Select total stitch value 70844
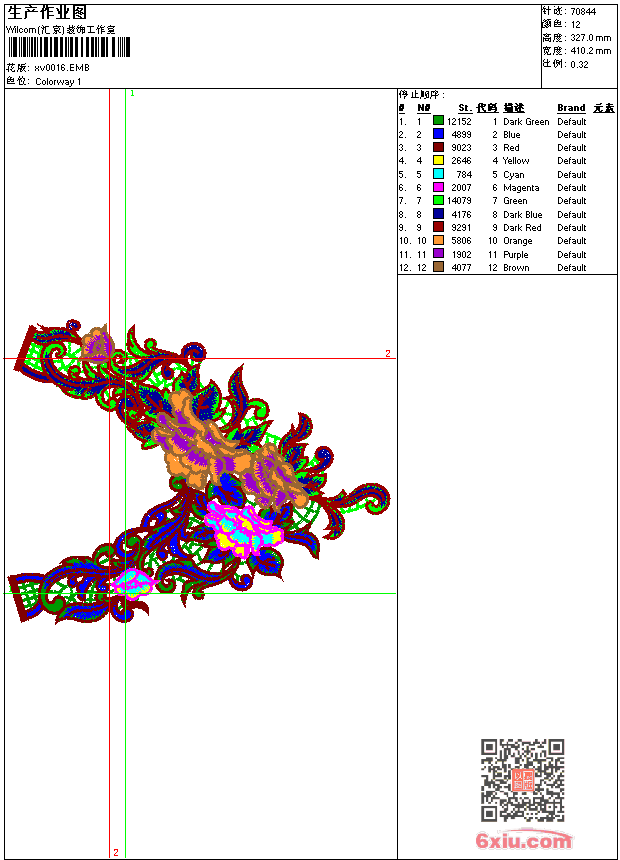Viewport: 620px width, 860px height. click(583, 12)
